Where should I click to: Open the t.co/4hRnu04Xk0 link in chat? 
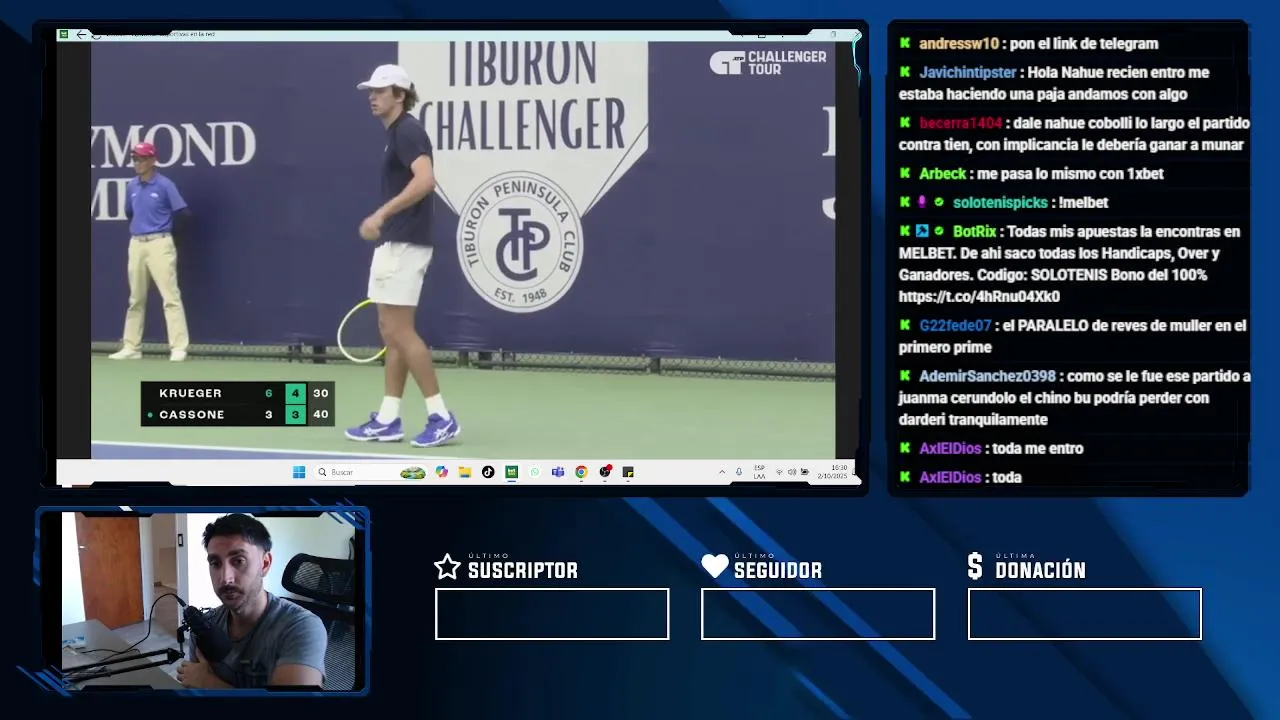tap(979, 296)
